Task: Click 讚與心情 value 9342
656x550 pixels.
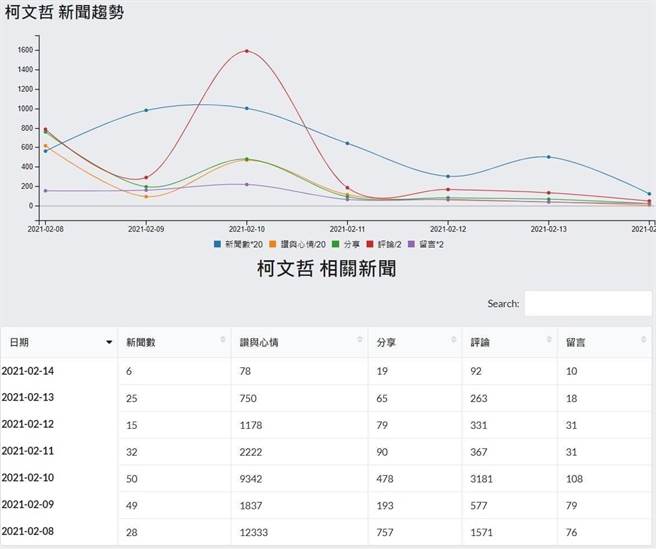Action: (251, 479)
